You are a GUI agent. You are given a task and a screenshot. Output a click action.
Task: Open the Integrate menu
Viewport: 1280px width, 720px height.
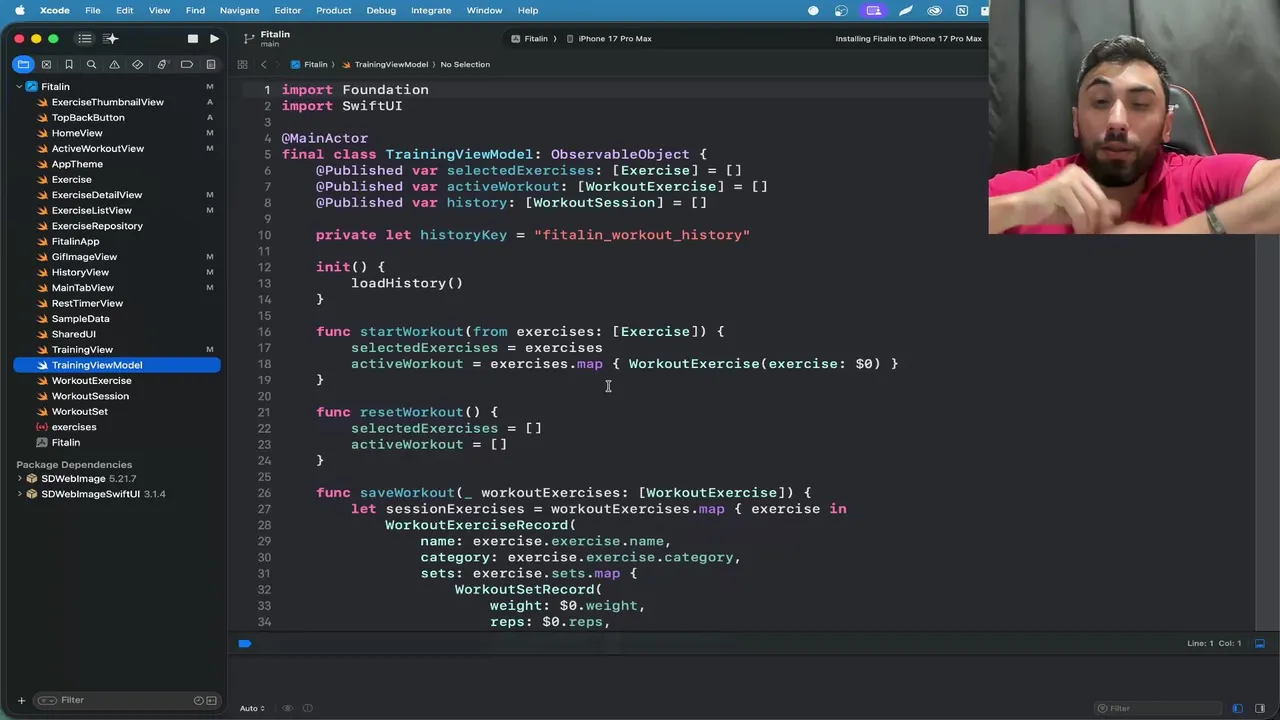431,10
